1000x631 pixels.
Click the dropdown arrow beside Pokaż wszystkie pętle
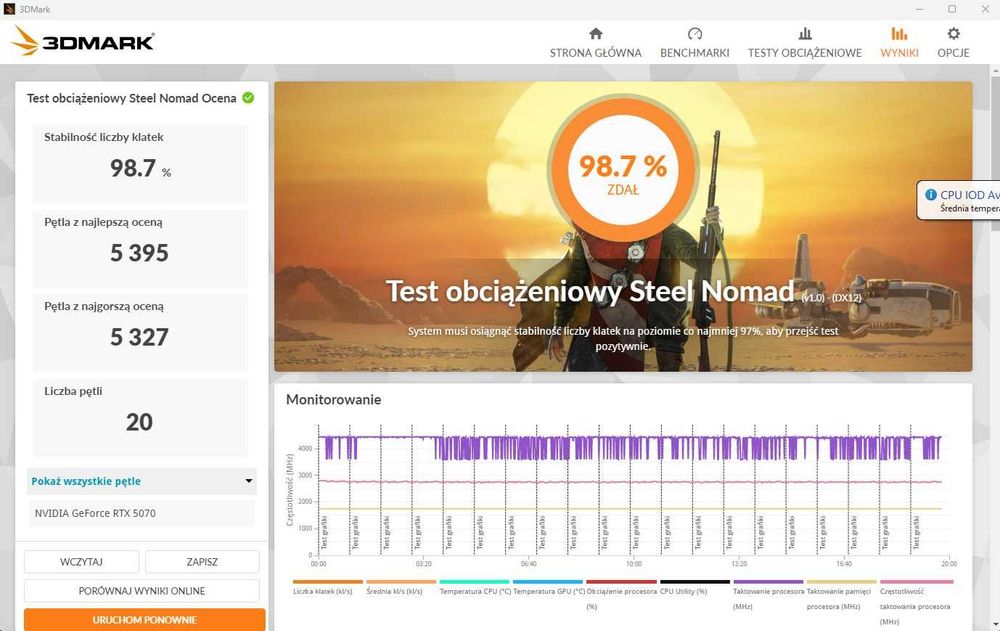[249, 481]
